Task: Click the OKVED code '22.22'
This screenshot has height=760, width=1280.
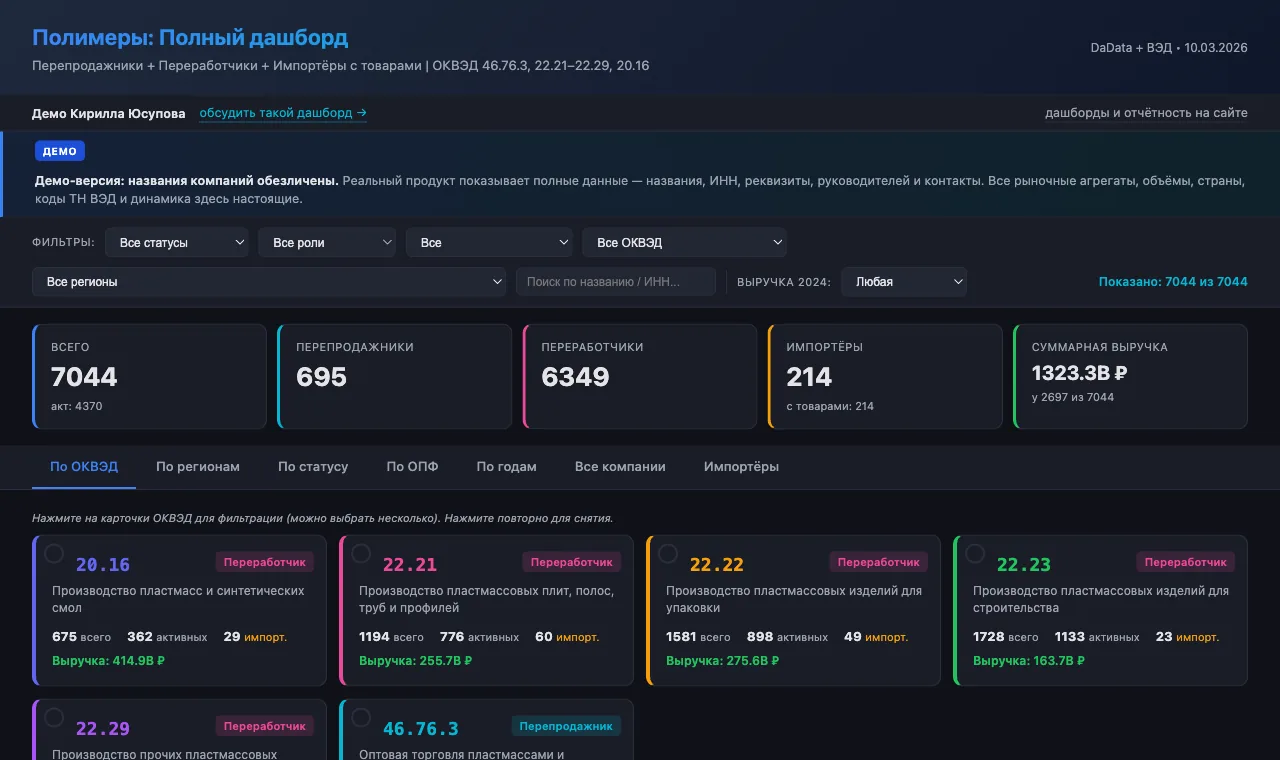Action: (x=717, y=565)
